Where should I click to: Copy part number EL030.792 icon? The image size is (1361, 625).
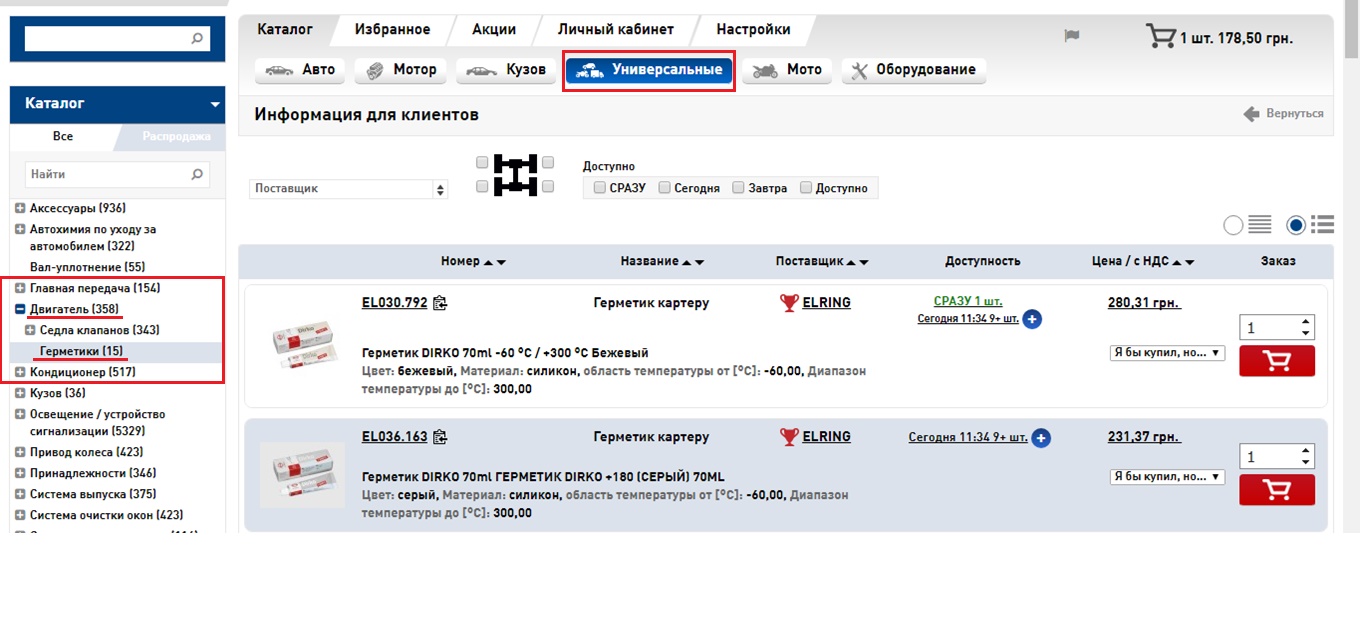[440, 303]
